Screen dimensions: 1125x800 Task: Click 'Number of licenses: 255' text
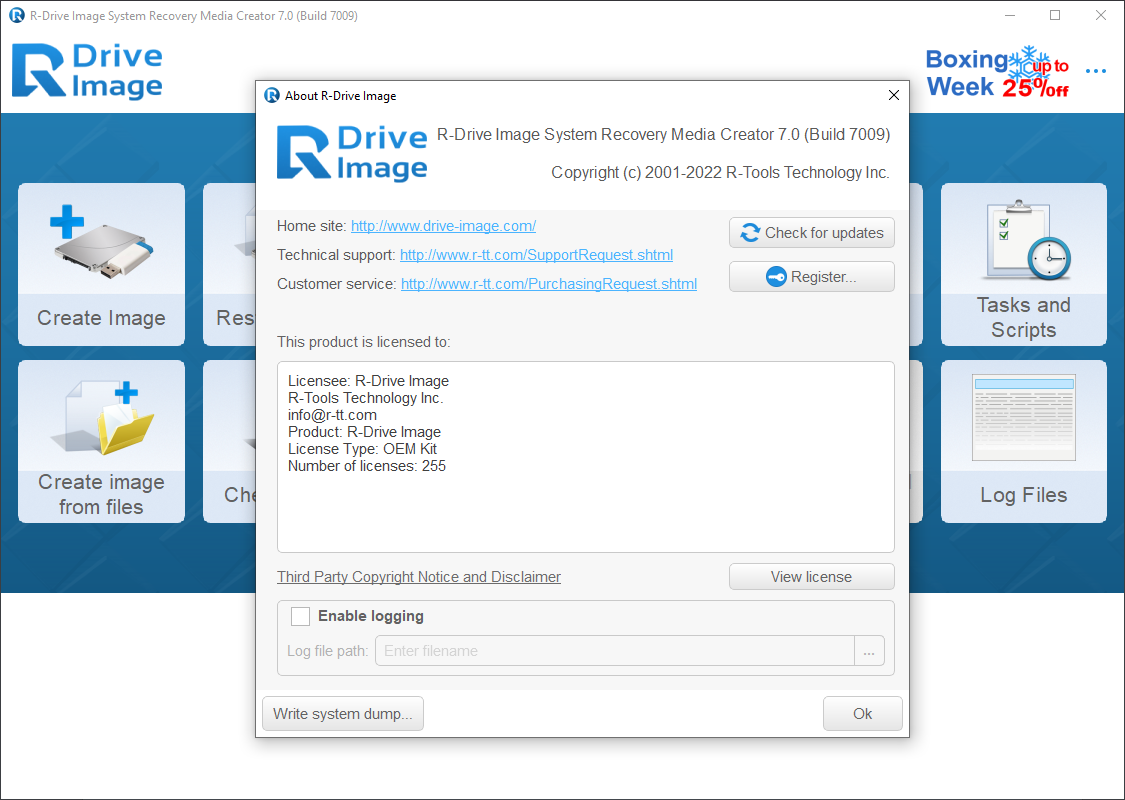pyautogui.click(x=367, y=466)
